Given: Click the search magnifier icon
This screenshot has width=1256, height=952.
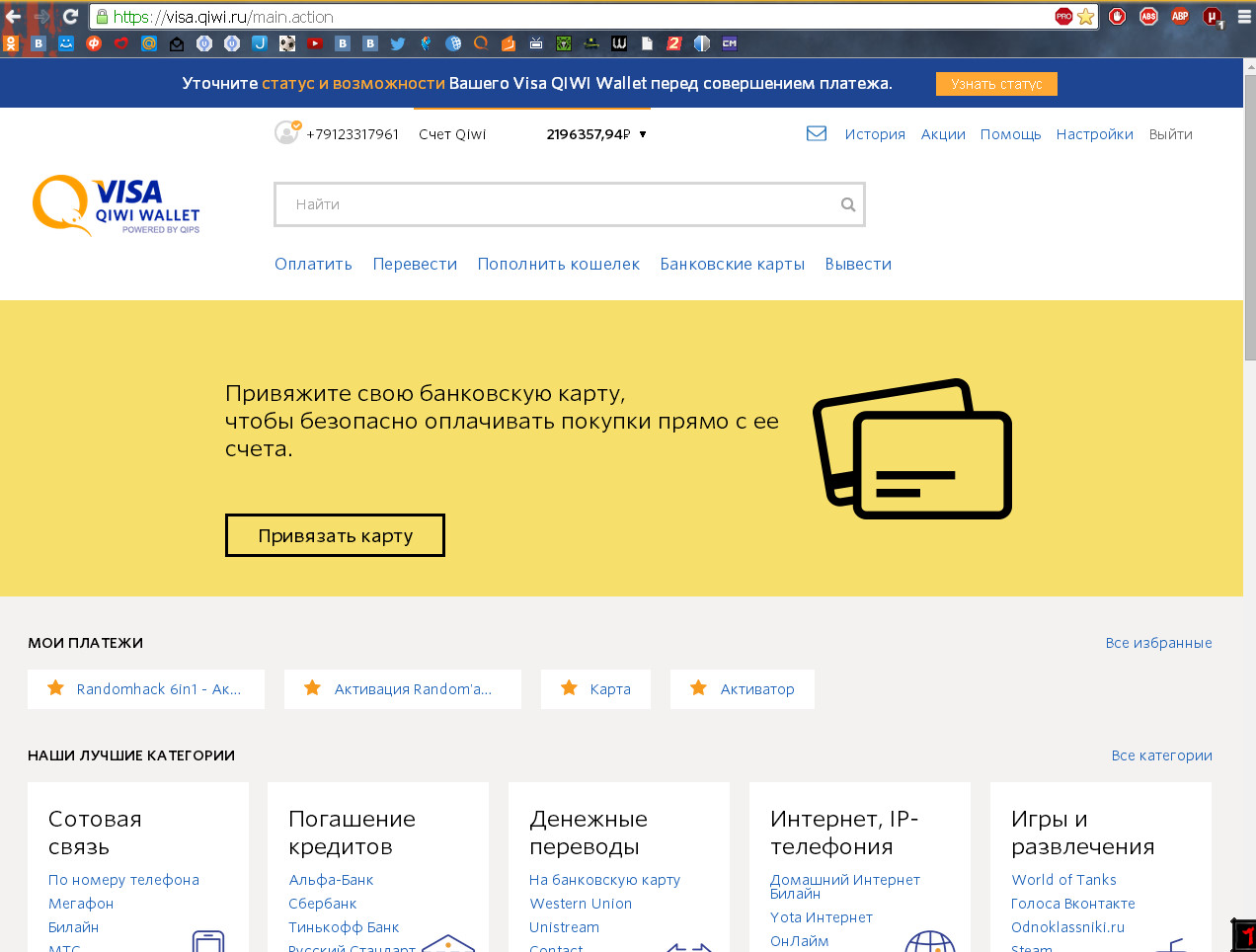Looking at the screenshot, I should click(x=847, y=204).
